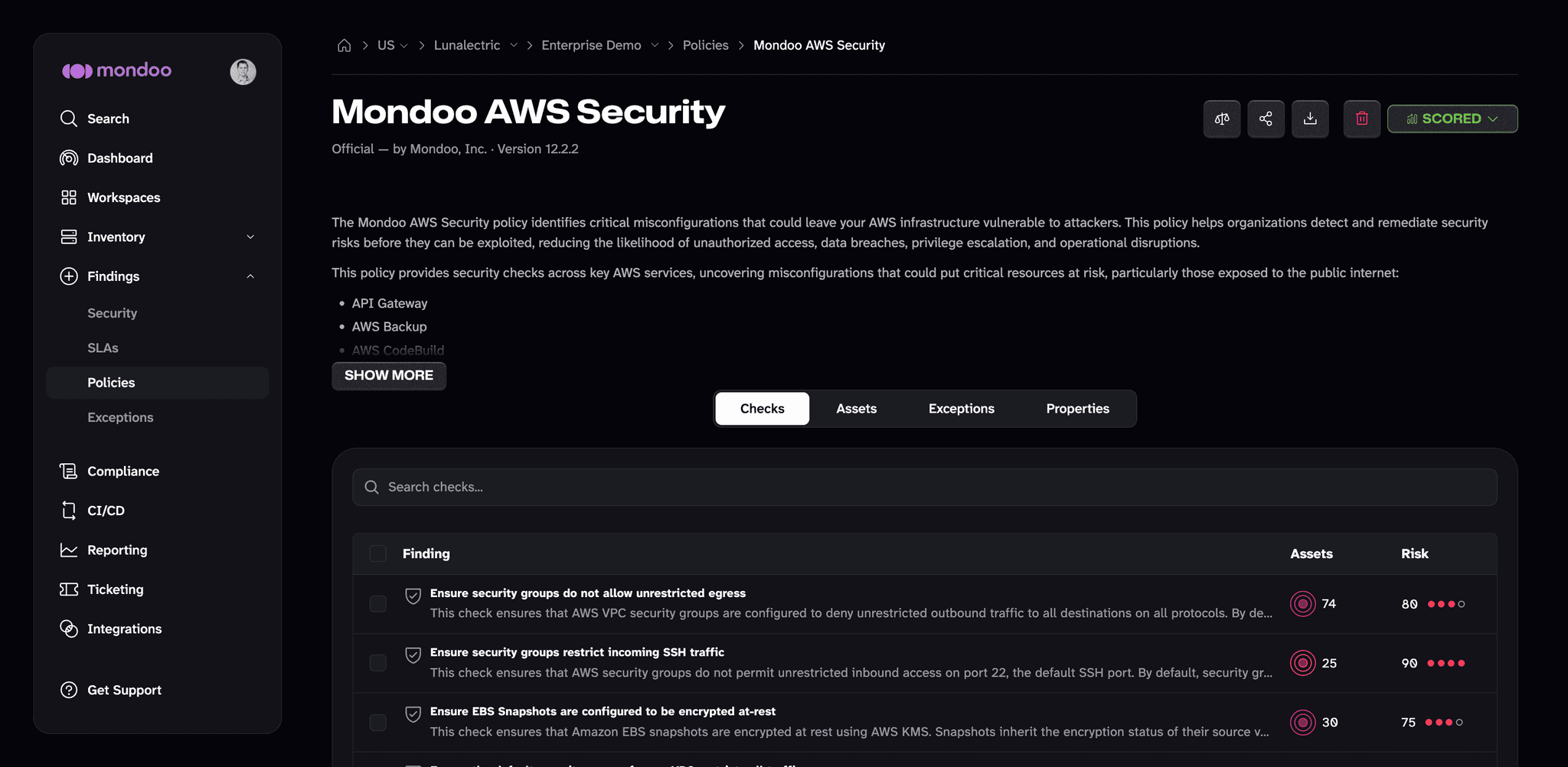Check the unrestricted egress finding checkbox
Screen dimensions: 1568x767
pos(378,604)
